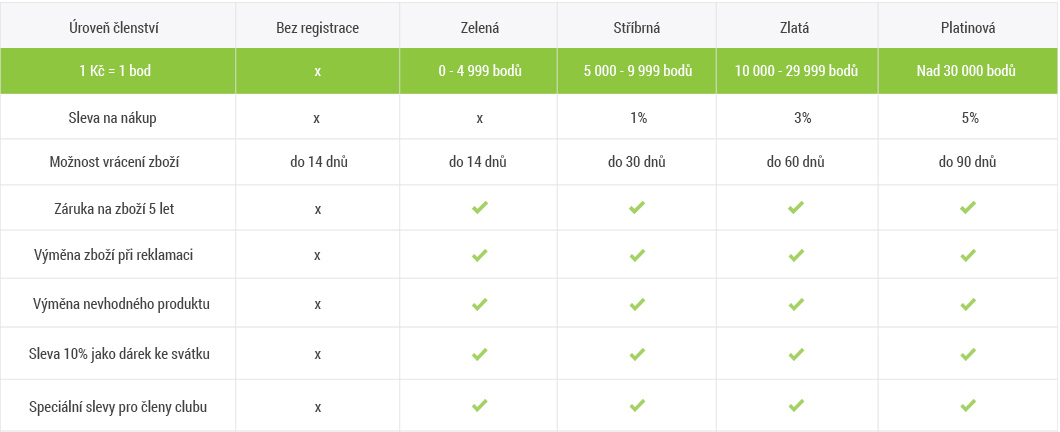
Task: Click Zelená checkmark for Sleva 10% jako dárek
Action: (x=480, y=354)
